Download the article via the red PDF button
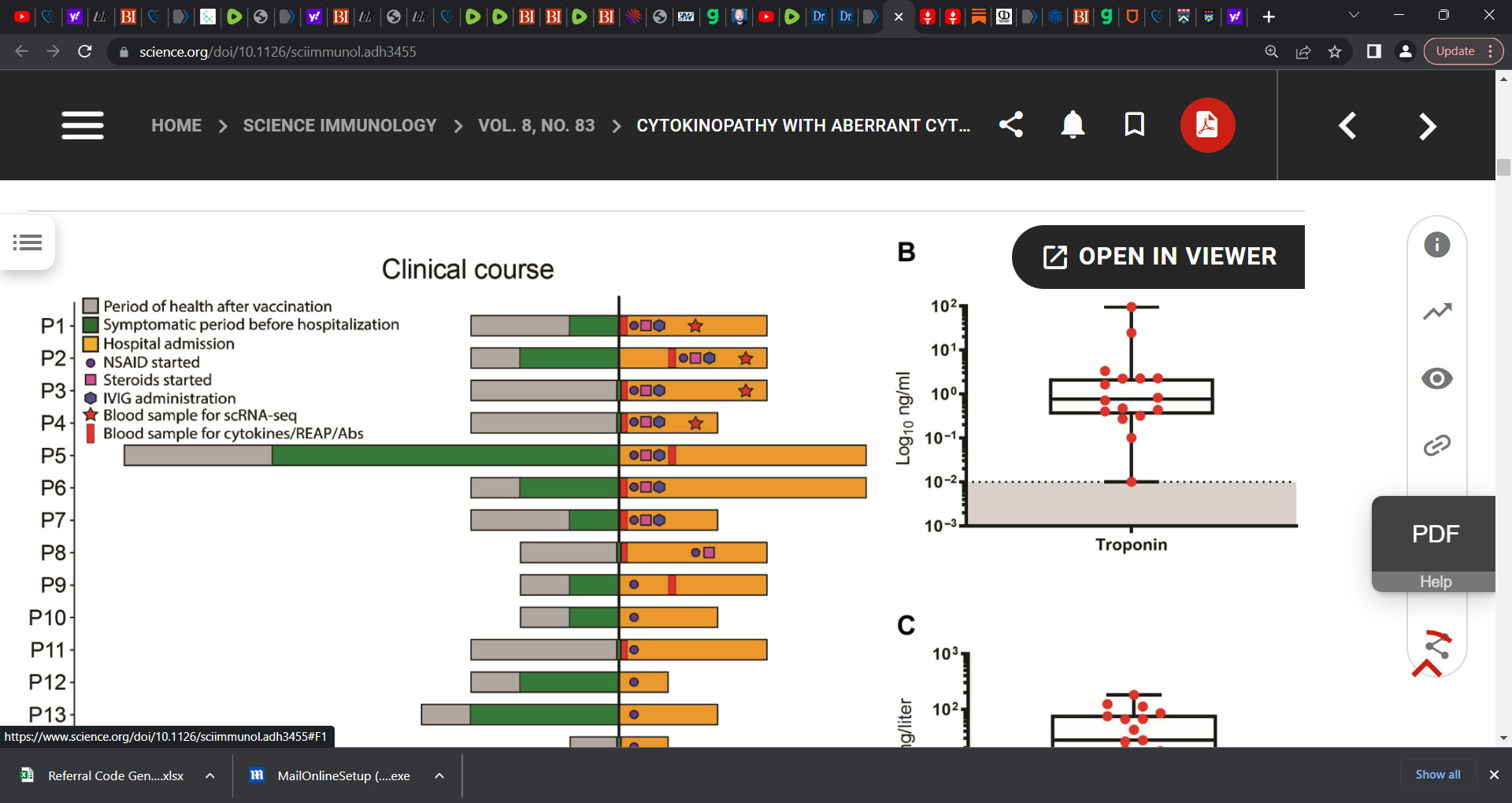 click(x=1207, y=124)
